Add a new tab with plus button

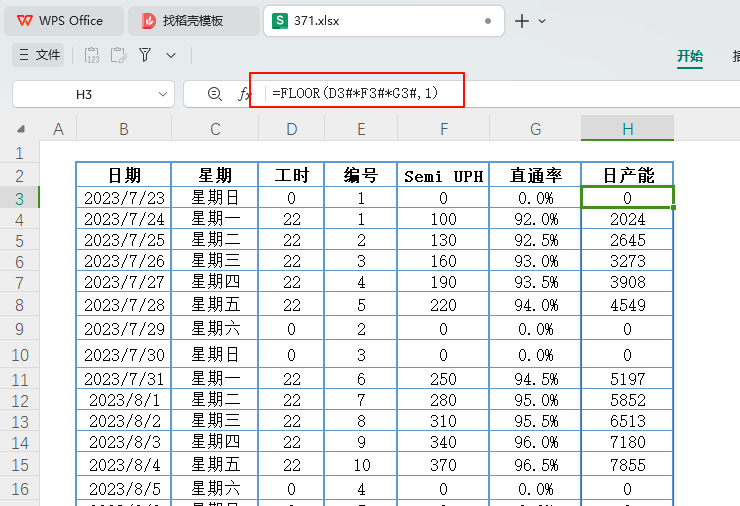click(521, 21)
